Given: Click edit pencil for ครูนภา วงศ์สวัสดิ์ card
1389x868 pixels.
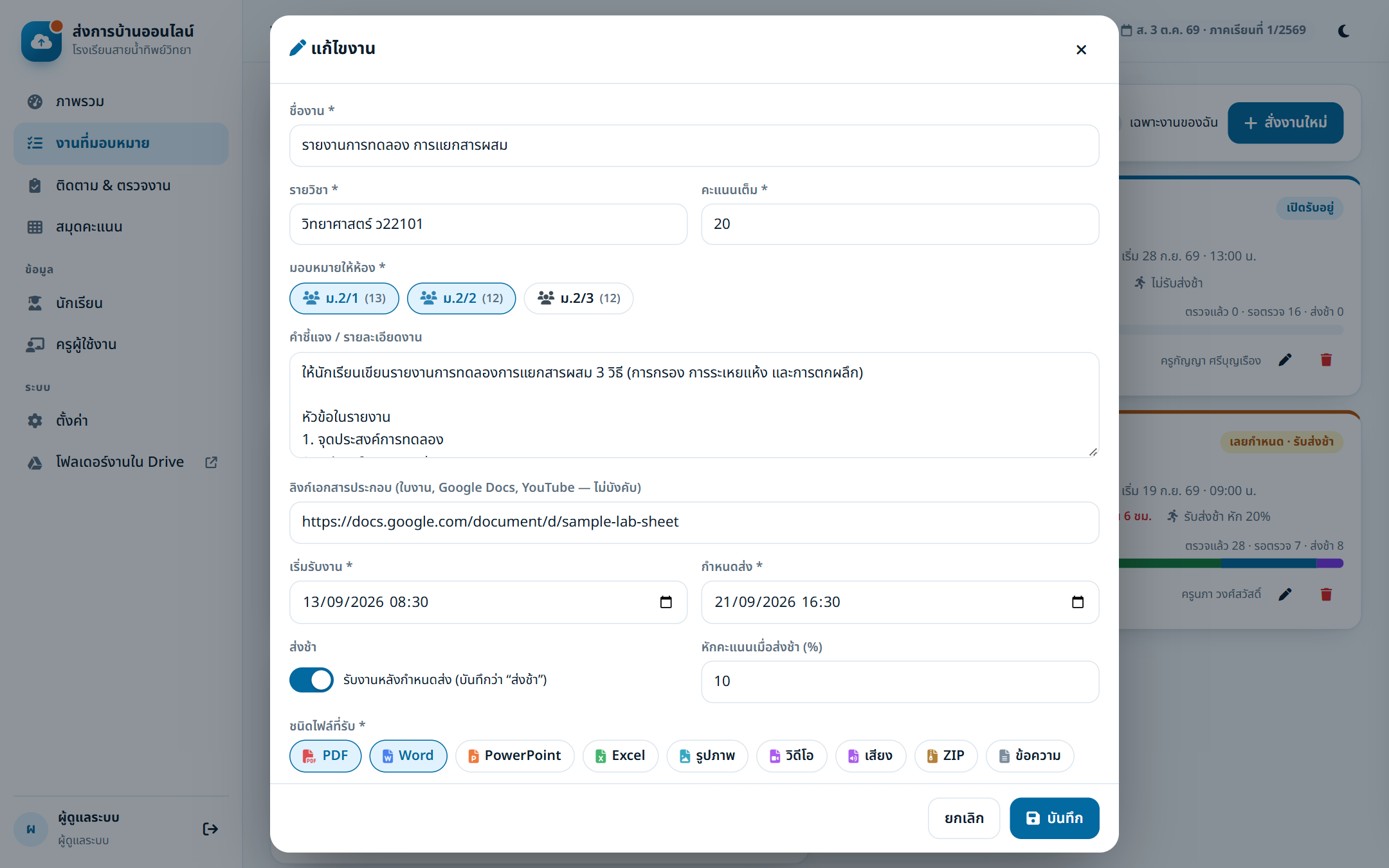Looking at the screenshot, I should 1285,594.
